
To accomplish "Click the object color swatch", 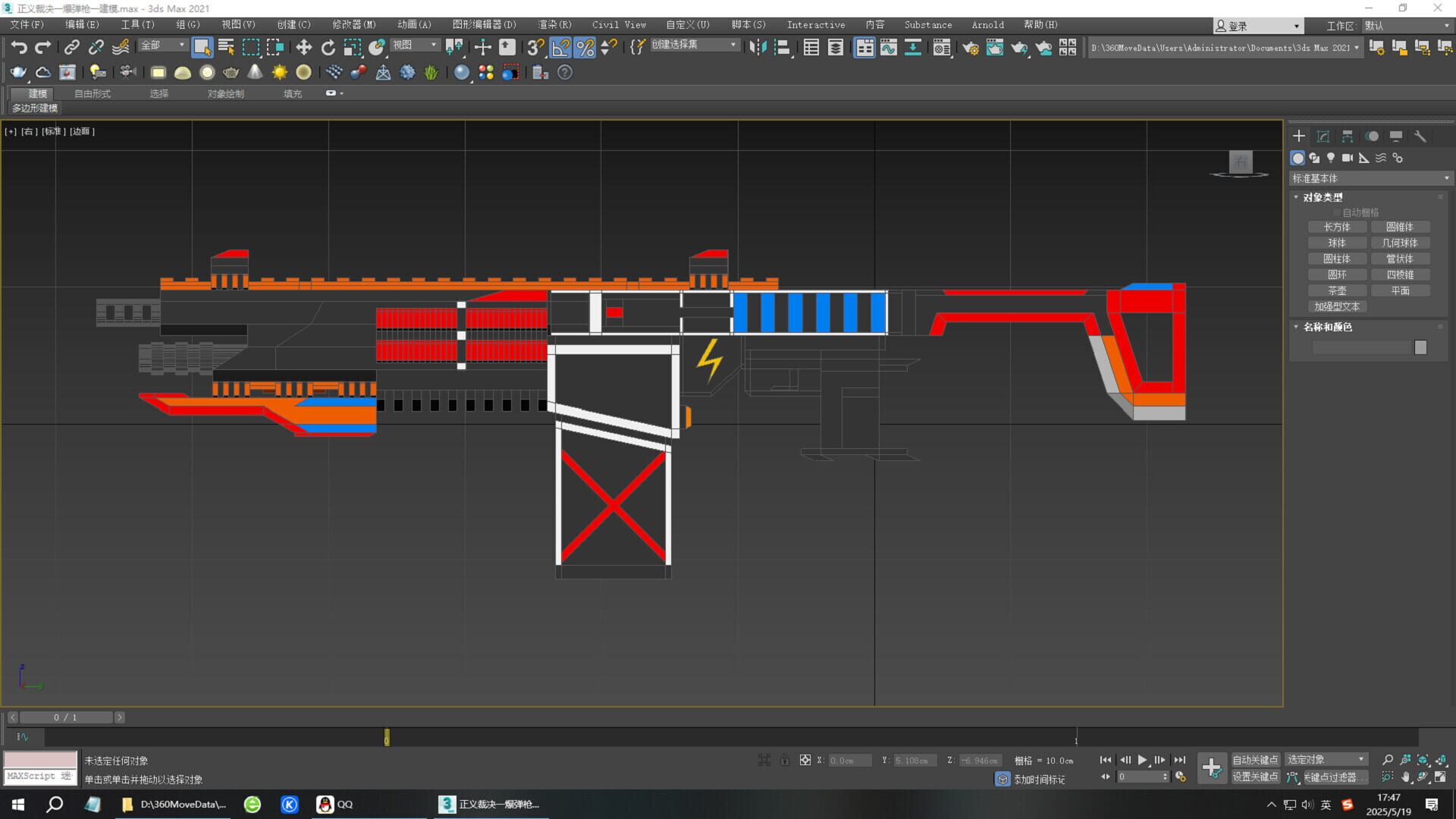I will coord(1420,347).
